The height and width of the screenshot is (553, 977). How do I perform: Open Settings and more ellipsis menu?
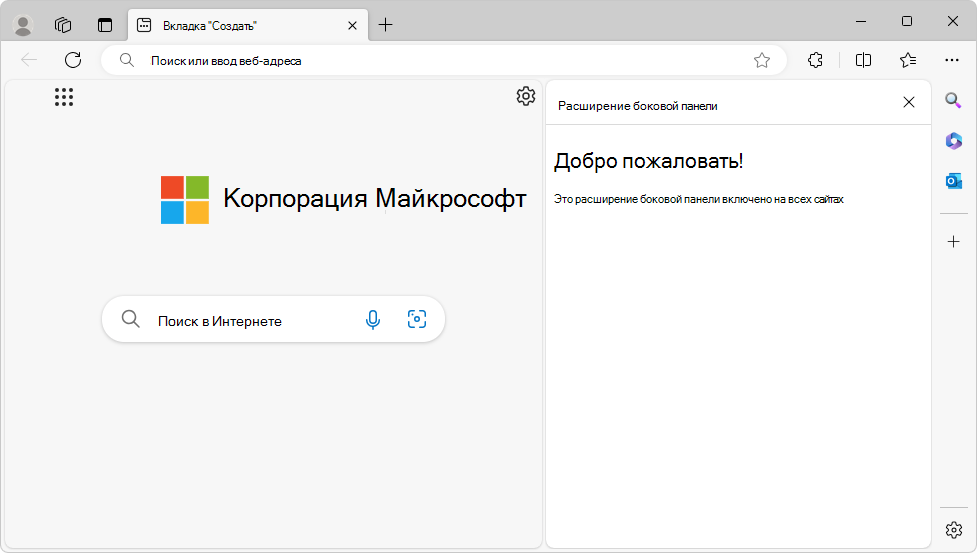coord(951,60)
